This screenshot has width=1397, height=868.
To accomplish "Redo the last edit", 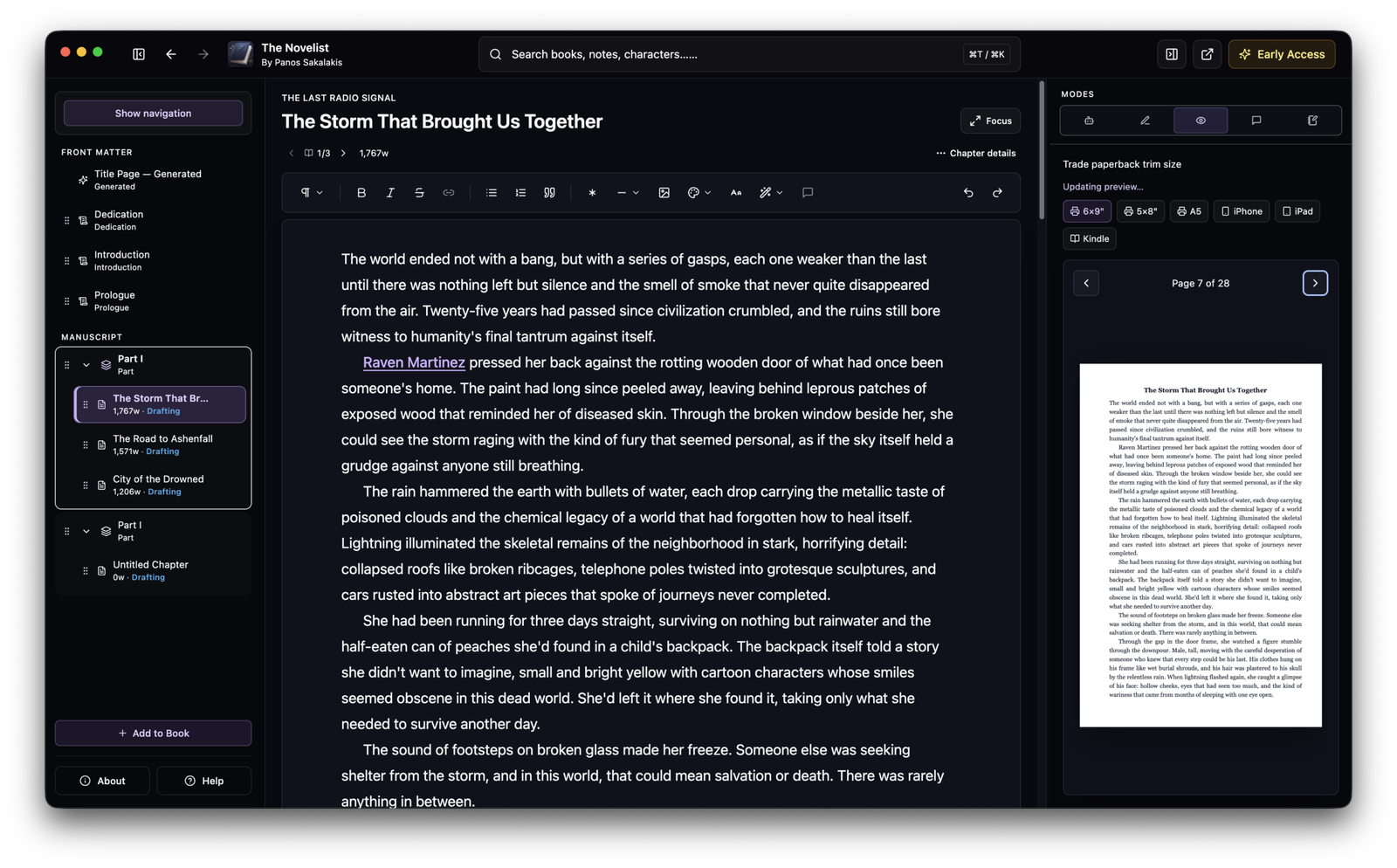I will pyautogui.click(x=997, y=193).
